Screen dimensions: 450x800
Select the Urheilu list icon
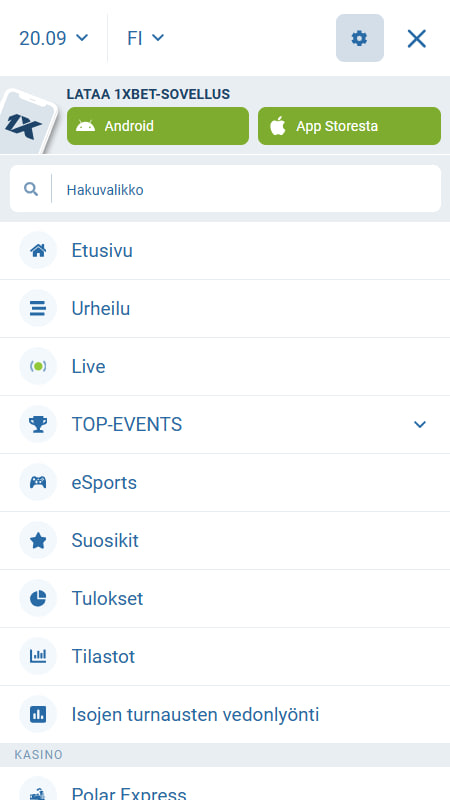38,309
